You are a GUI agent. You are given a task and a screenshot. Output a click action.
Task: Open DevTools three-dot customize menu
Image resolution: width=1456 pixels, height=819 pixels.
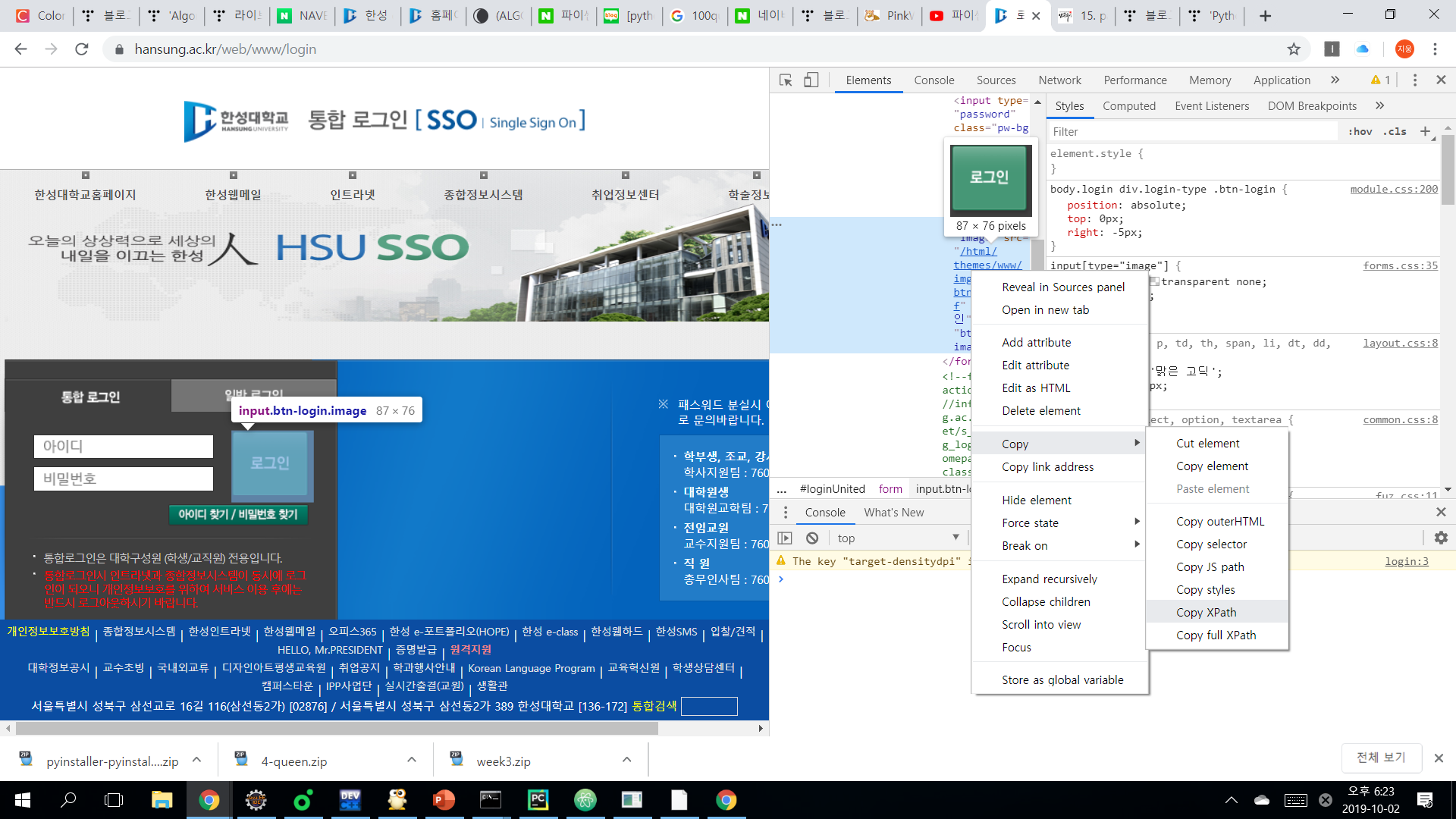[x=1415, y=80]
